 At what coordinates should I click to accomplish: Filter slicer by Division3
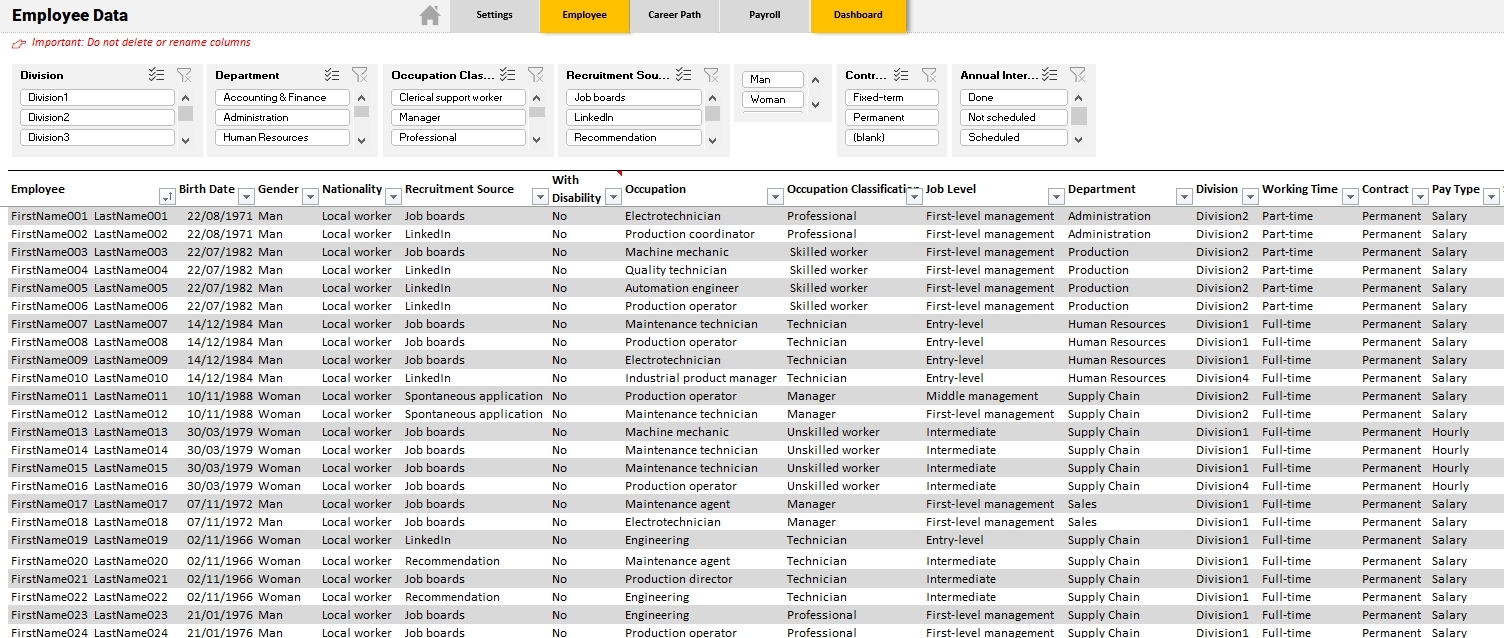pyautogui.click(x=97, y=137)
